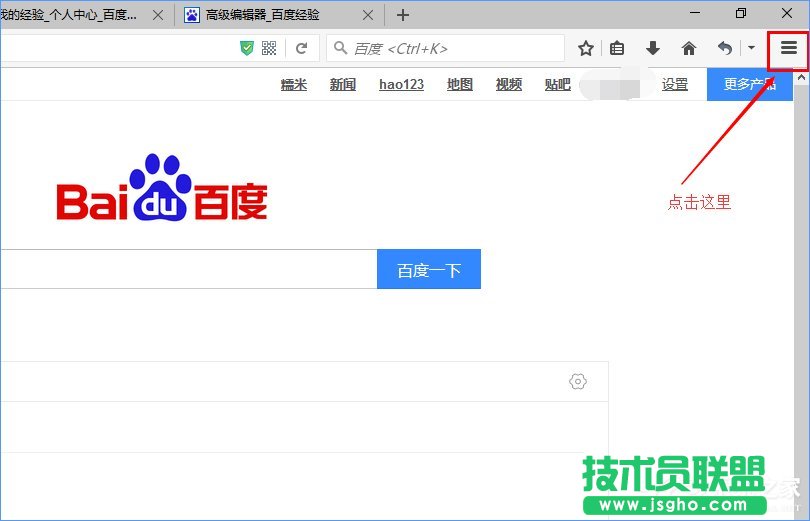This screenshot has height=521, width=810.
Task: Show bookmarks list icon
Action: pos(617,49)
